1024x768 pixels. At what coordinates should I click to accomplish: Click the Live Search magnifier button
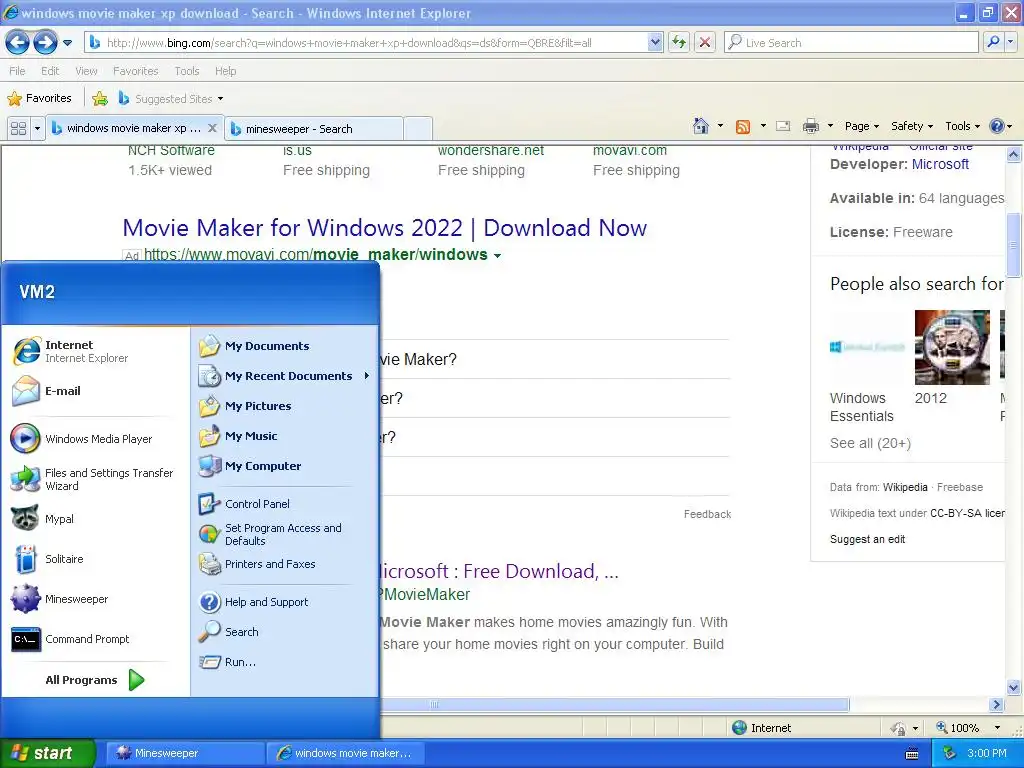click(993, 42)
